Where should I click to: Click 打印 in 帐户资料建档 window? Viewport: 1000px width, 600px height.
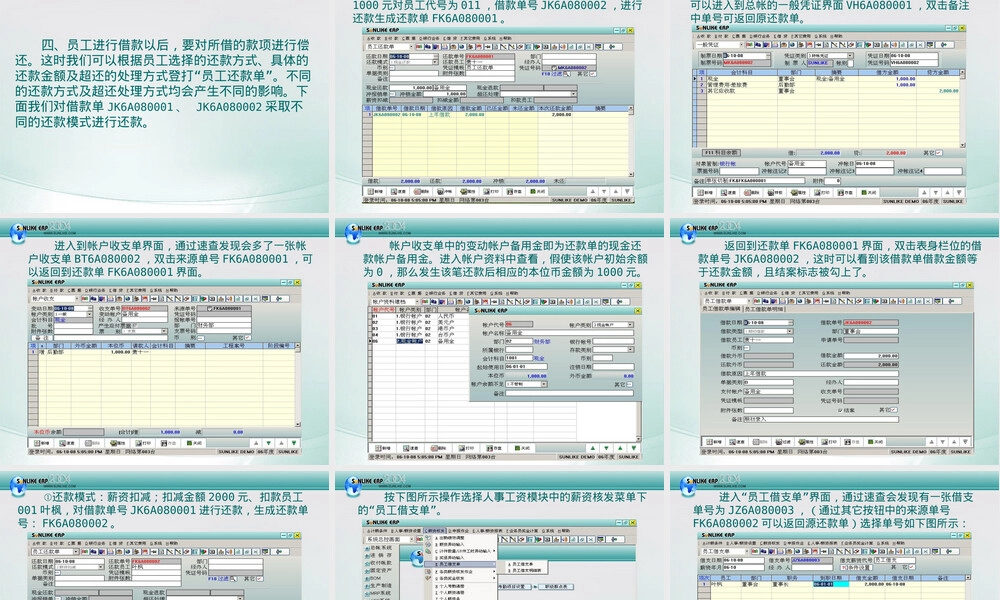click(466, 448)
